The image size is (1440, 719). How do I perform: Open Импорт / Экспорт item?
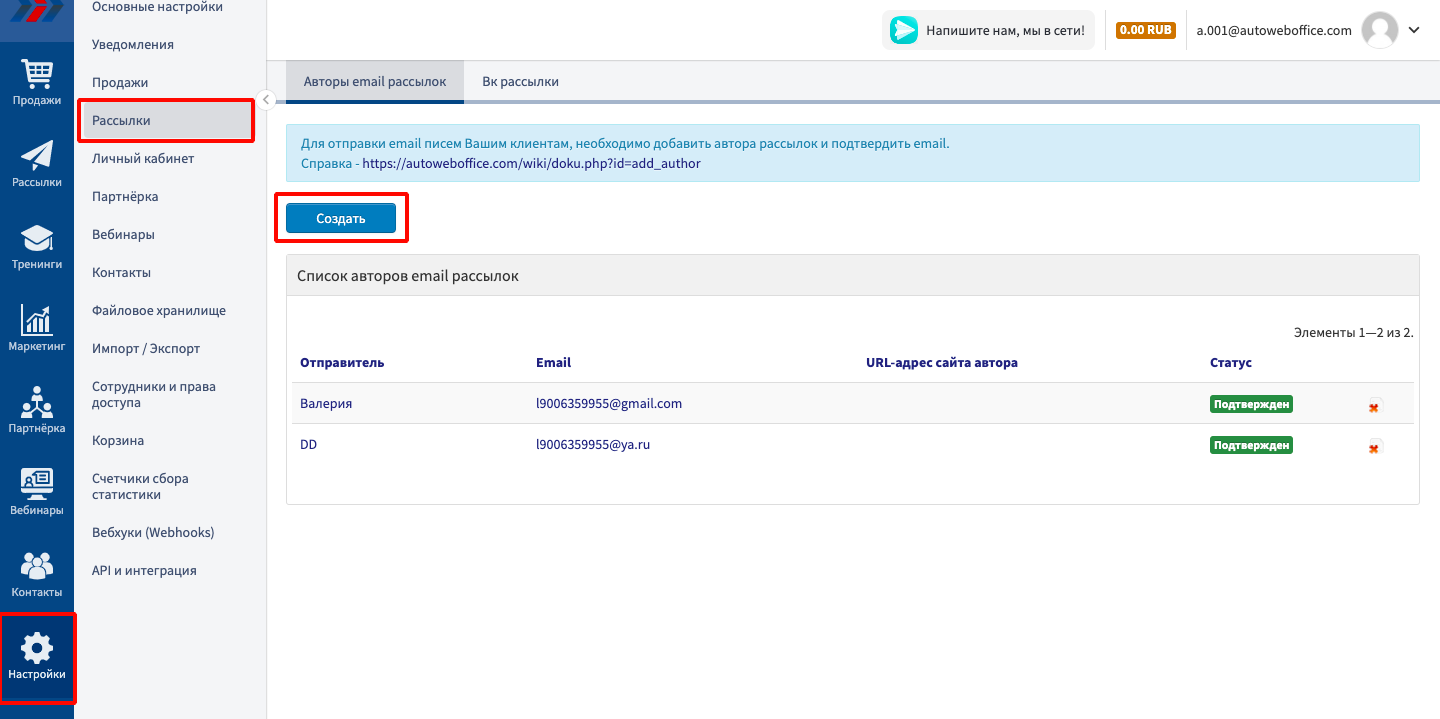146,348
